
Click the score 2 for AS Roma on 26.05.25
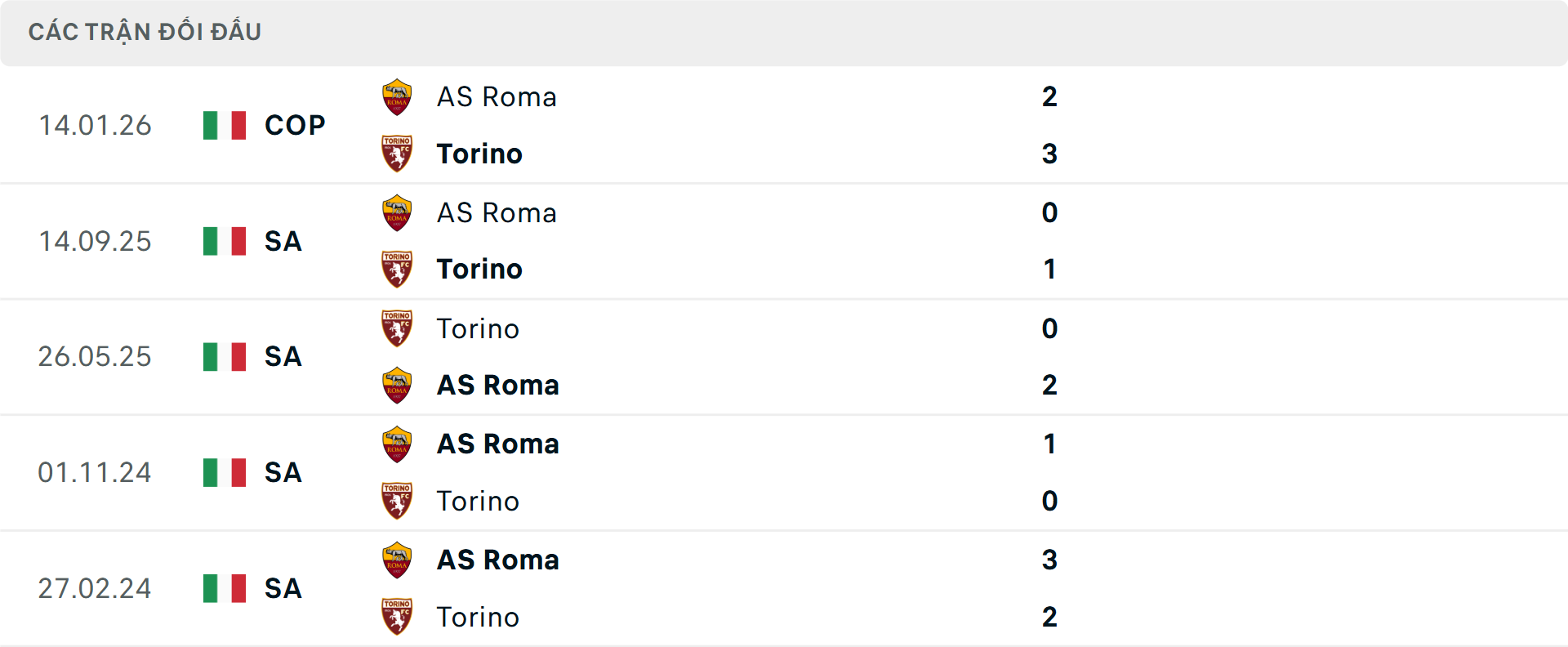pos(1049,385)
